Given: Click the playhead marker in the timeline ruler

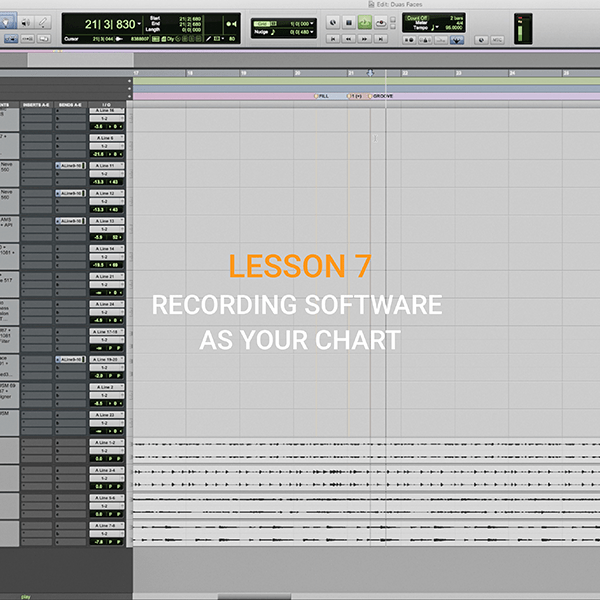Looking at the screenshot, I should coord(370,73).
